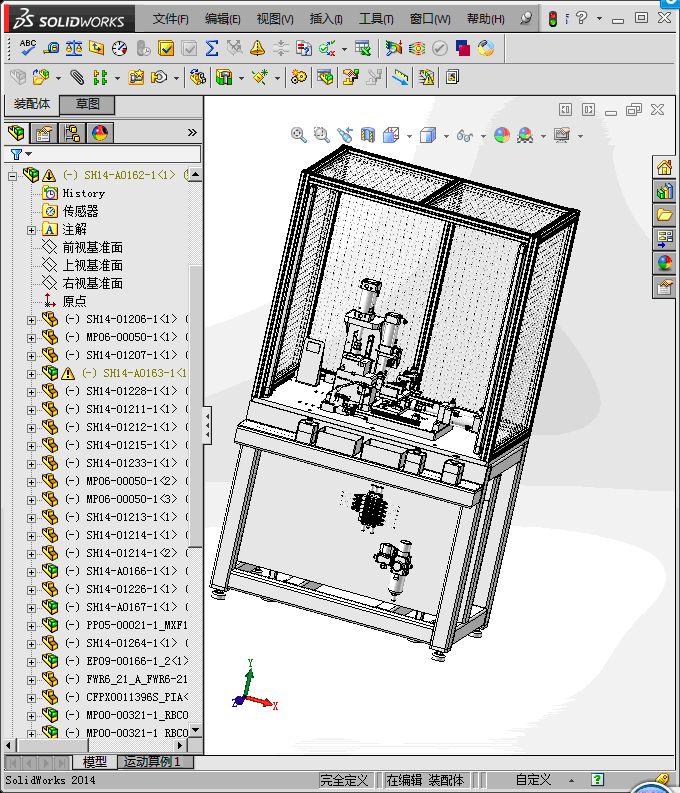Expand panel tabs with double chevron
This screenshot has width=680, height=793.
192,133
